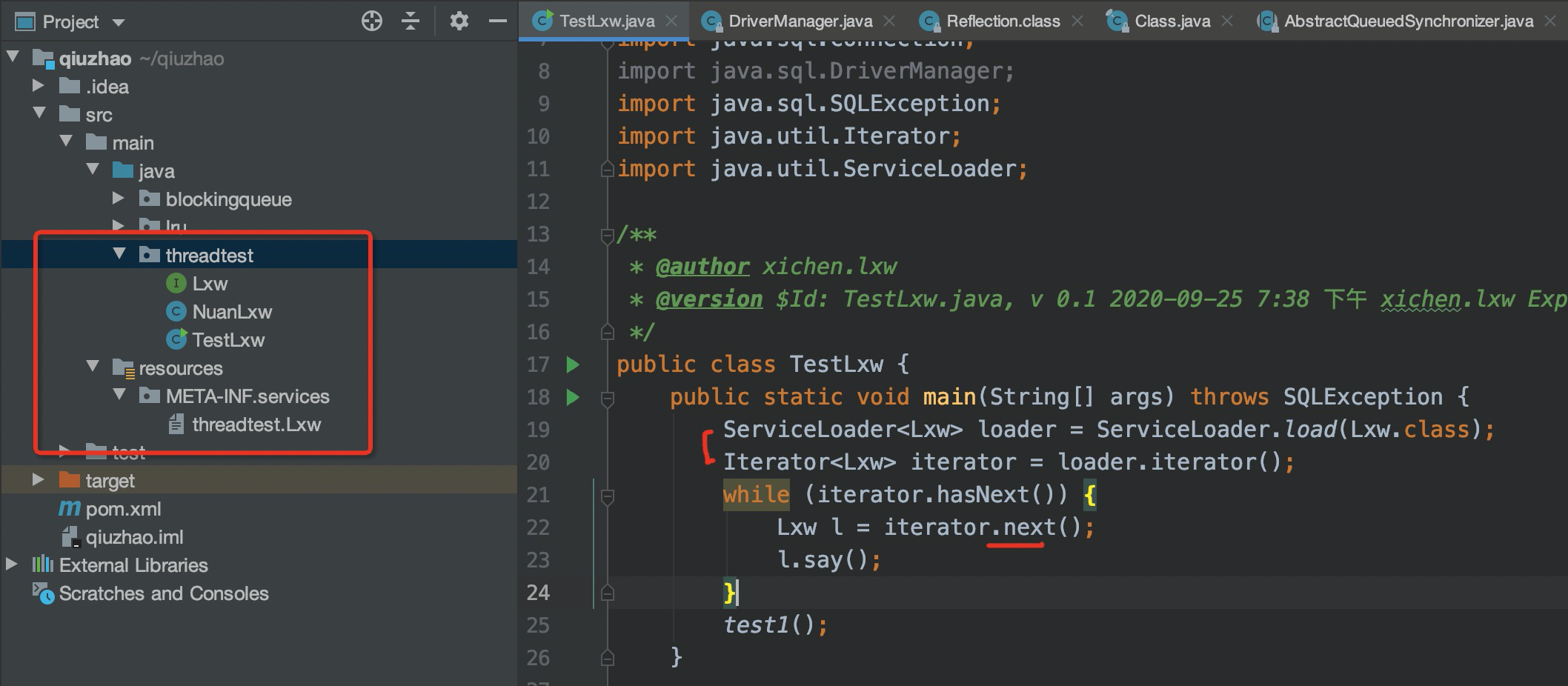1568x686 pixels.
Task: Close the TestLxw.java tab
Action: pos(671,21)
